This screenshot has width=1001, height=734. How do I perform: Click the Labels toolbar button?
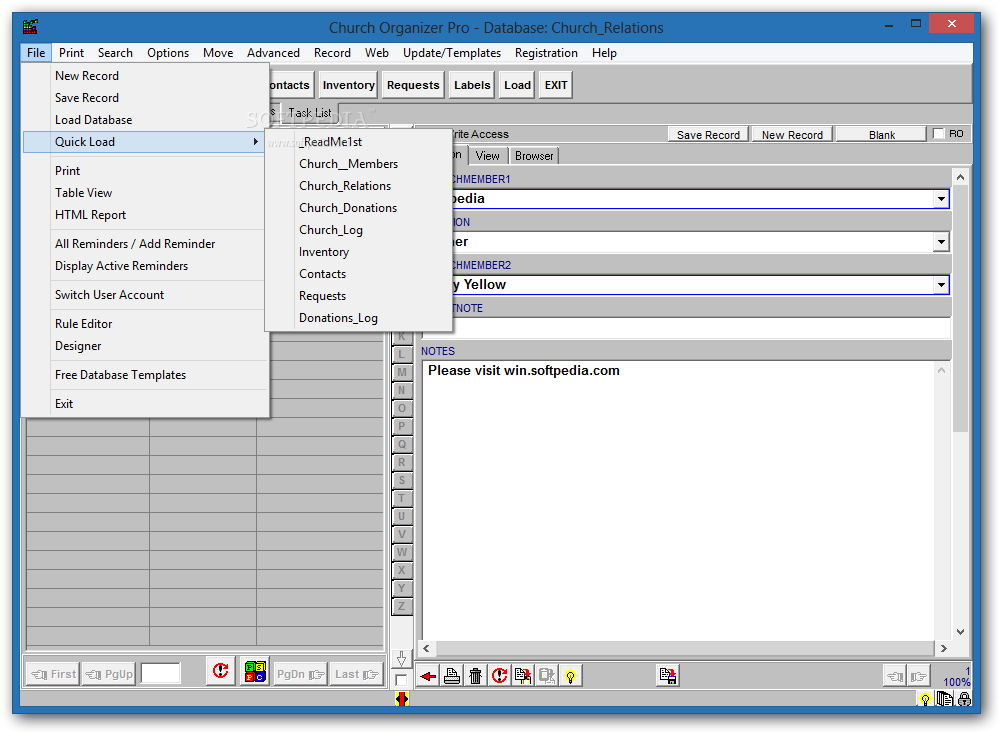click(472, 85)
